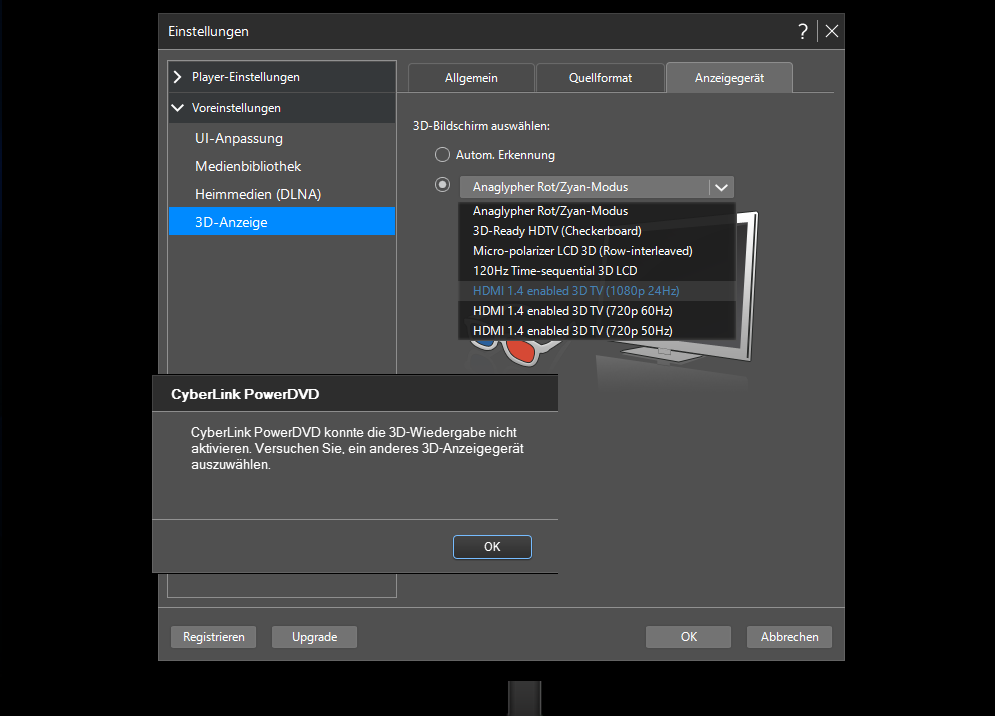The width and height of the screenshot is (995, 716).
Task: Open the Medienbibliothek settings
Action: [282, 166]
